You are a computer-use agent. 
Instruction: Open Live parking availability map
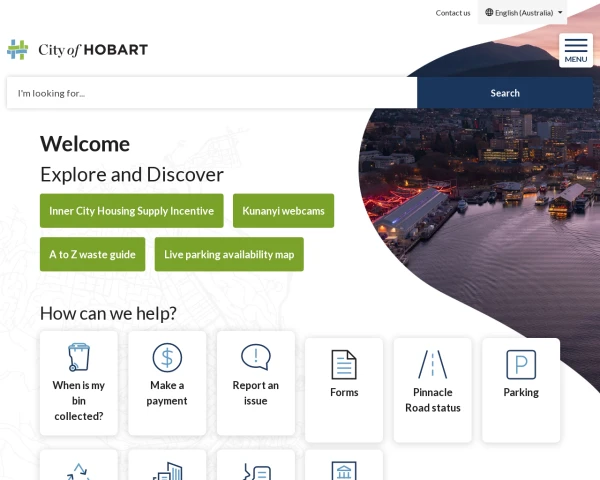click(229, 255)
